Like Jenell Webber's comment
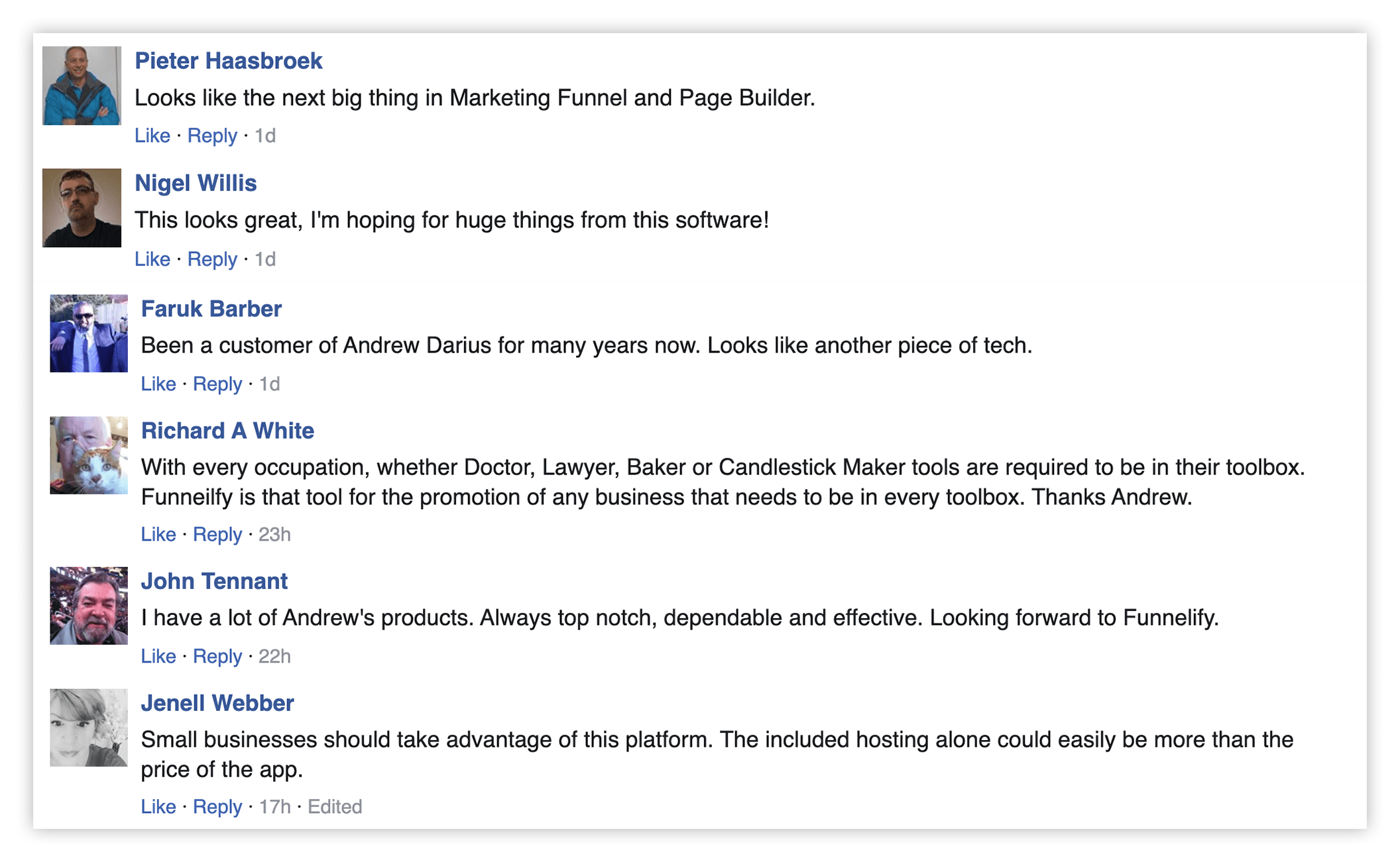1400x866 pixels. pos(158,806)
